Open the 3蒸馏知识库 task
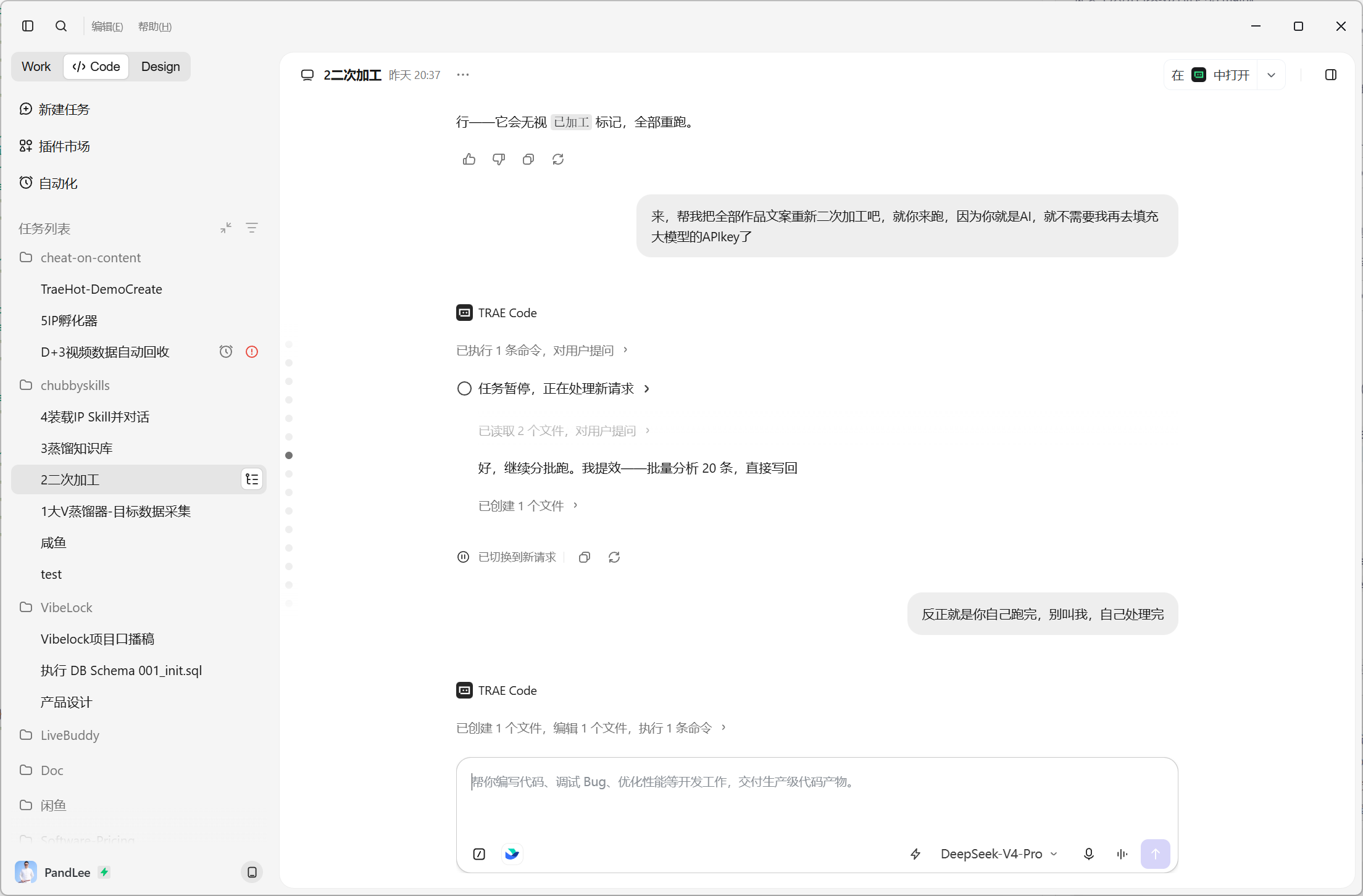This screenshot has height=896, width=1363. pos(139,449)
